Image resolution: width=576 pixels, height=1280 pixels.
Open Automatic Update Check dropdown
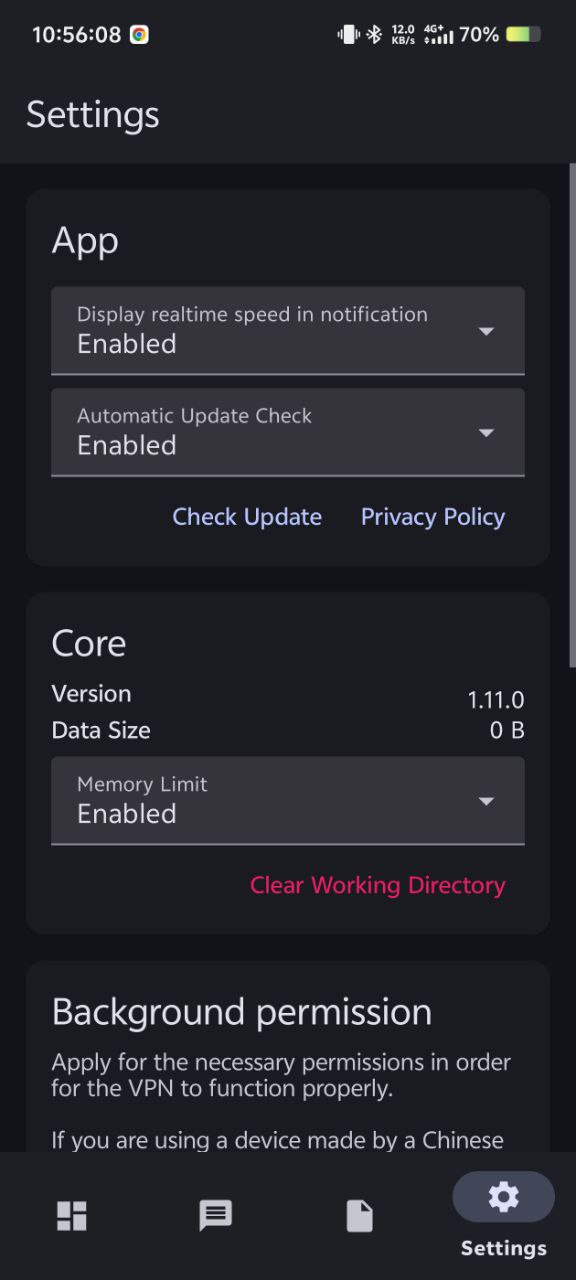pos(288,433)
